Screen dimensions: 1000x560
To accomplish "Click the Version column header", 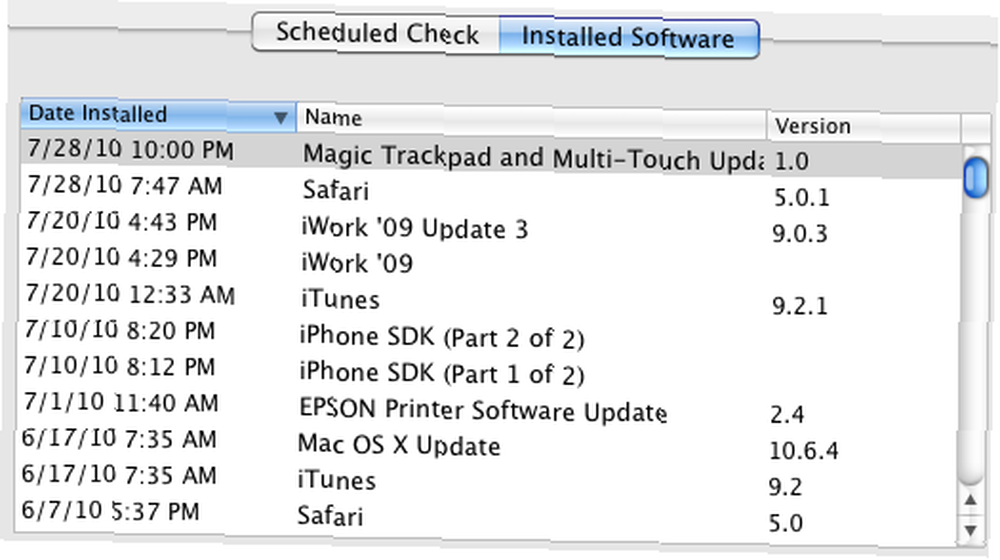I will pyautogui.click(x=864, y=127).
